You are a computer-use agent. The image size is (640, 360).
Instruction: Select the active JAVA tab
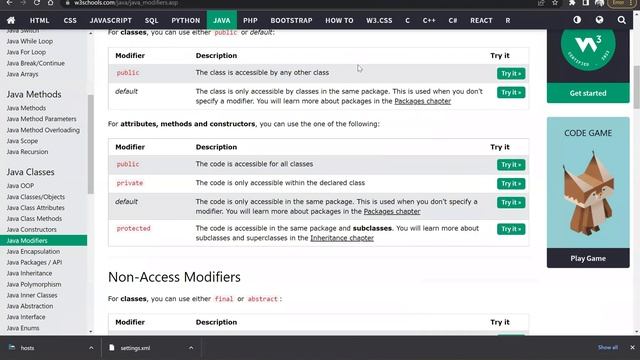[x=222, y=20]
